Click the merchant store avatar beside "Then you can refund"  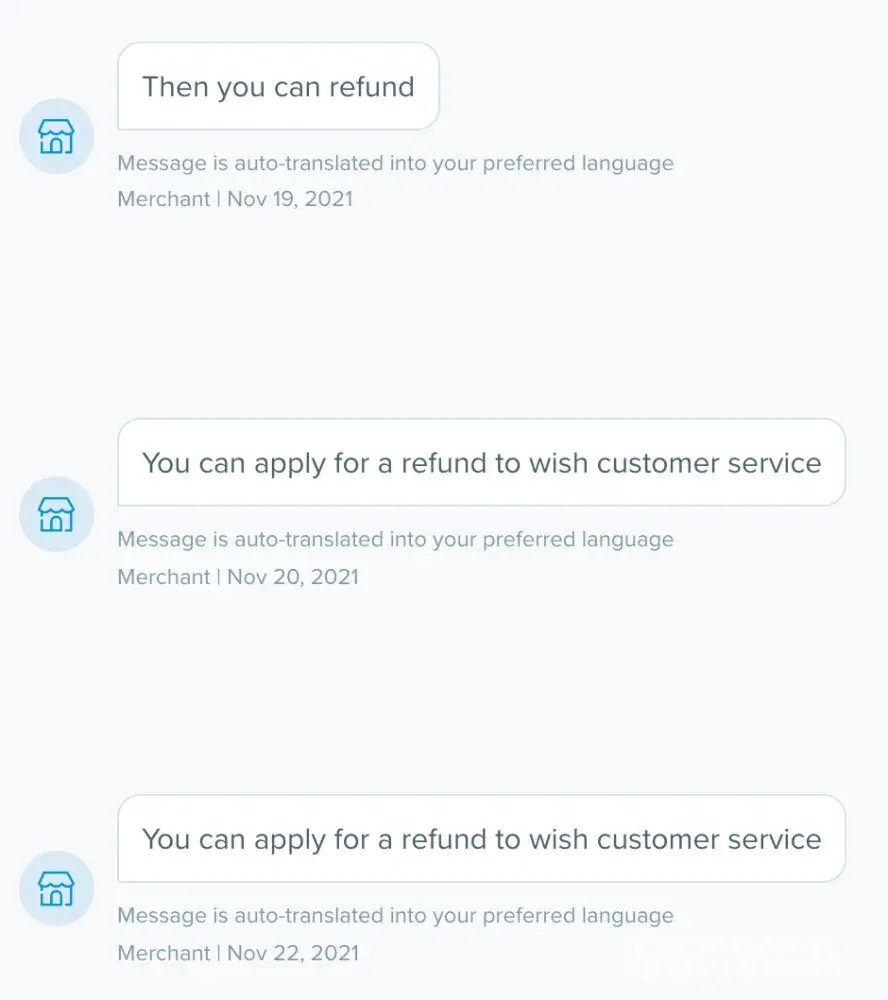tap(56, 136)
